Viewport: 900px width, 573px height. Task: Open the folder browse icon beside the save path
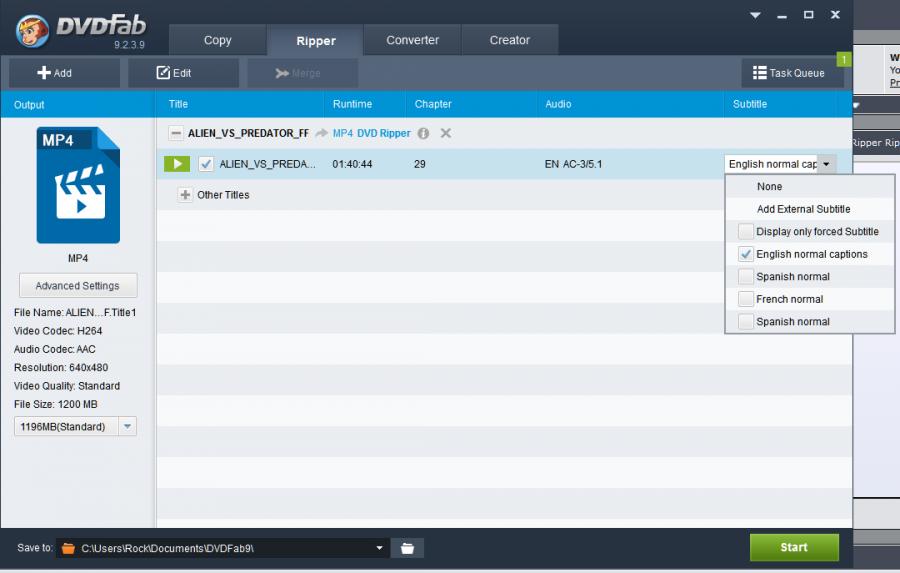[407, 548]
